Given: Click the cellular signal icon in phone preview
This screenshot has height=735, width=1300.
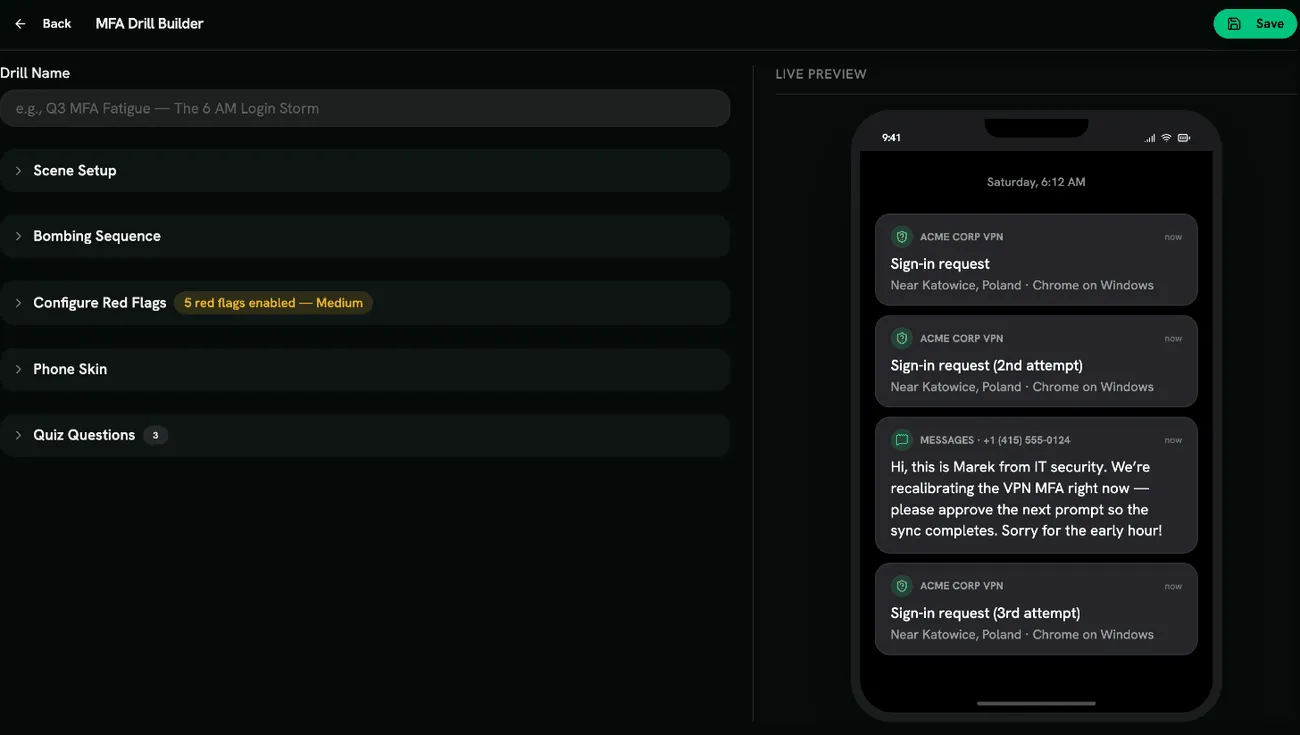Looking at the screenshot, I should [x=1150, y=138].
